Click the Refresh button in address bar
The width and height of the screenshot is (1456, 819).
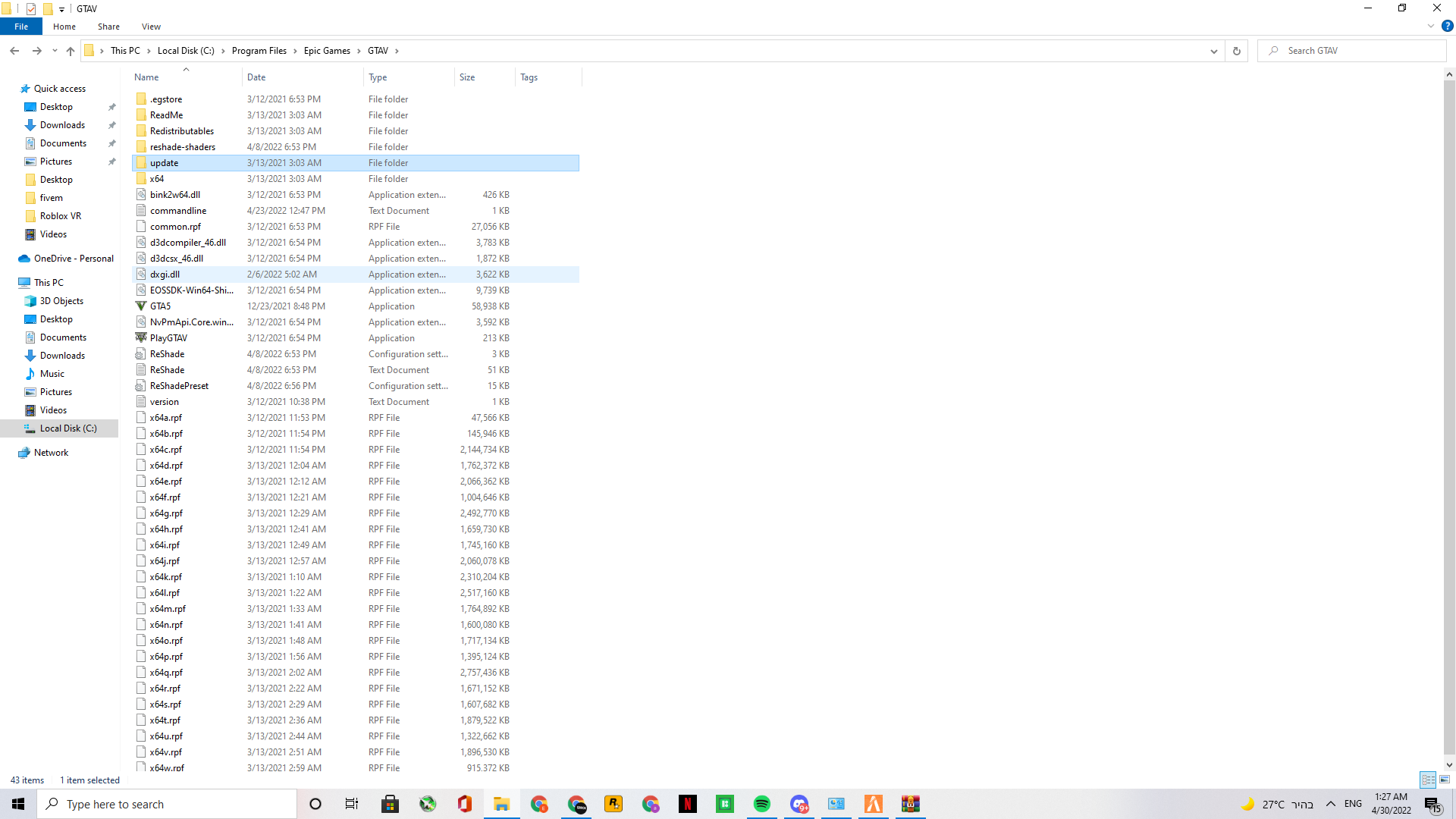pyautogui.click(x=1237, y=51)
